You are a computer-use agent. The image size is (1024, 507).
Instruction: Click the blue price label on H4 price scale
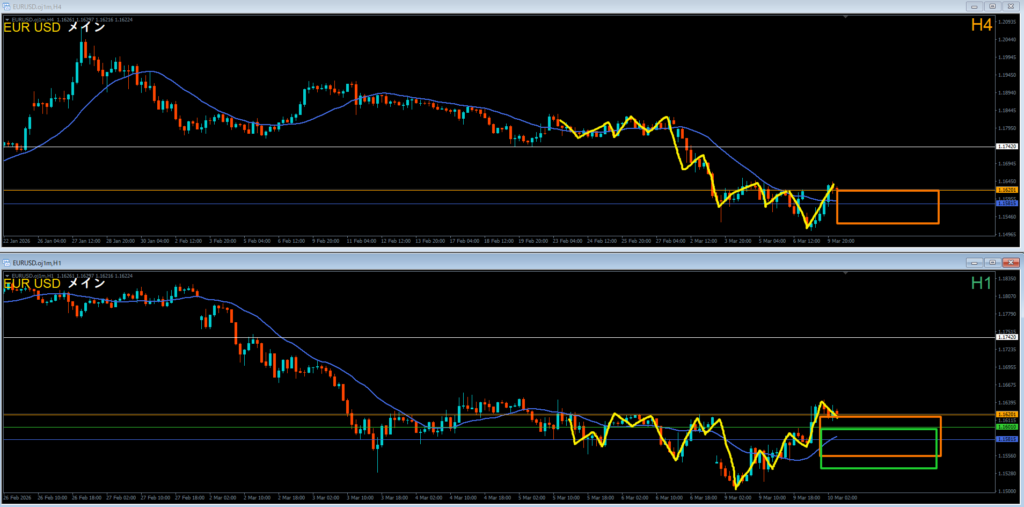coord(1007,204)
